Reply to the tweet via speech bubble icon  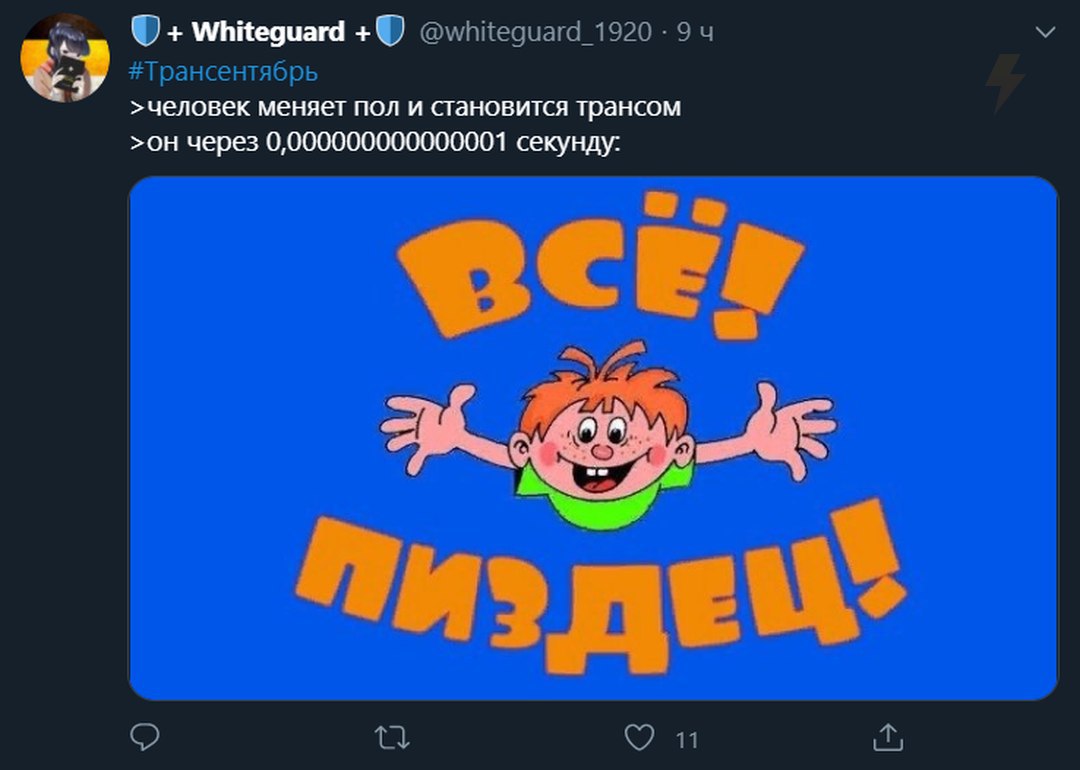145,738
